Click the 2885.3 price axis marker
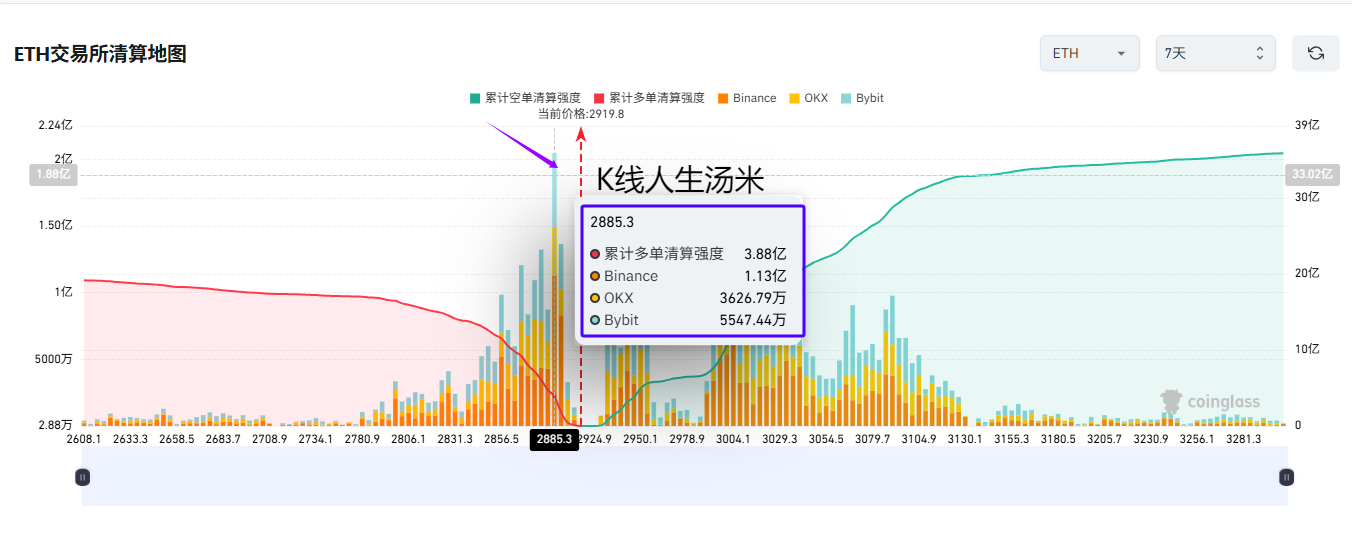Viewport: 1352px width, 535px height. pos(554,440)
